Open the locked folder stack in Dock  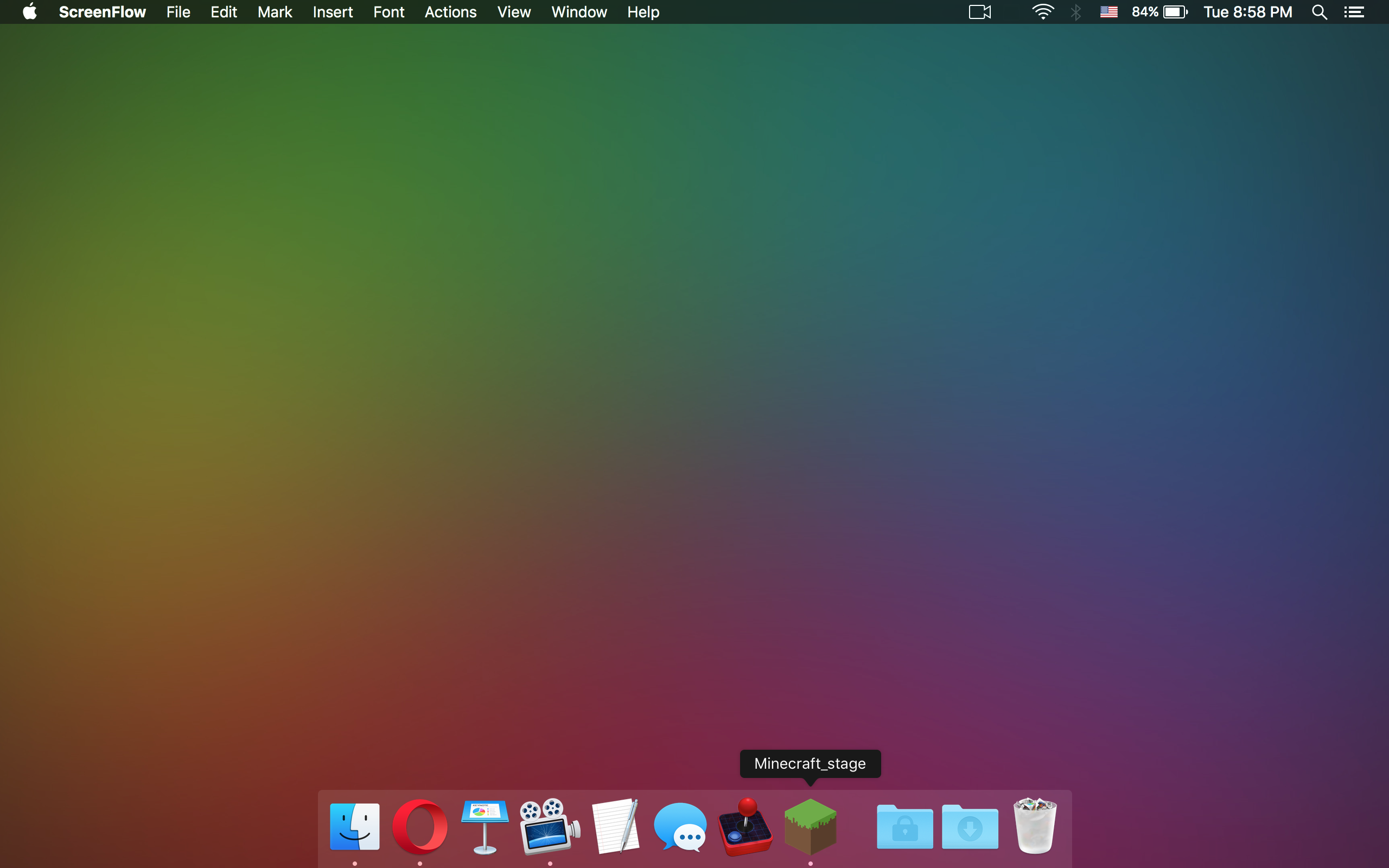[x=904, y=827]
